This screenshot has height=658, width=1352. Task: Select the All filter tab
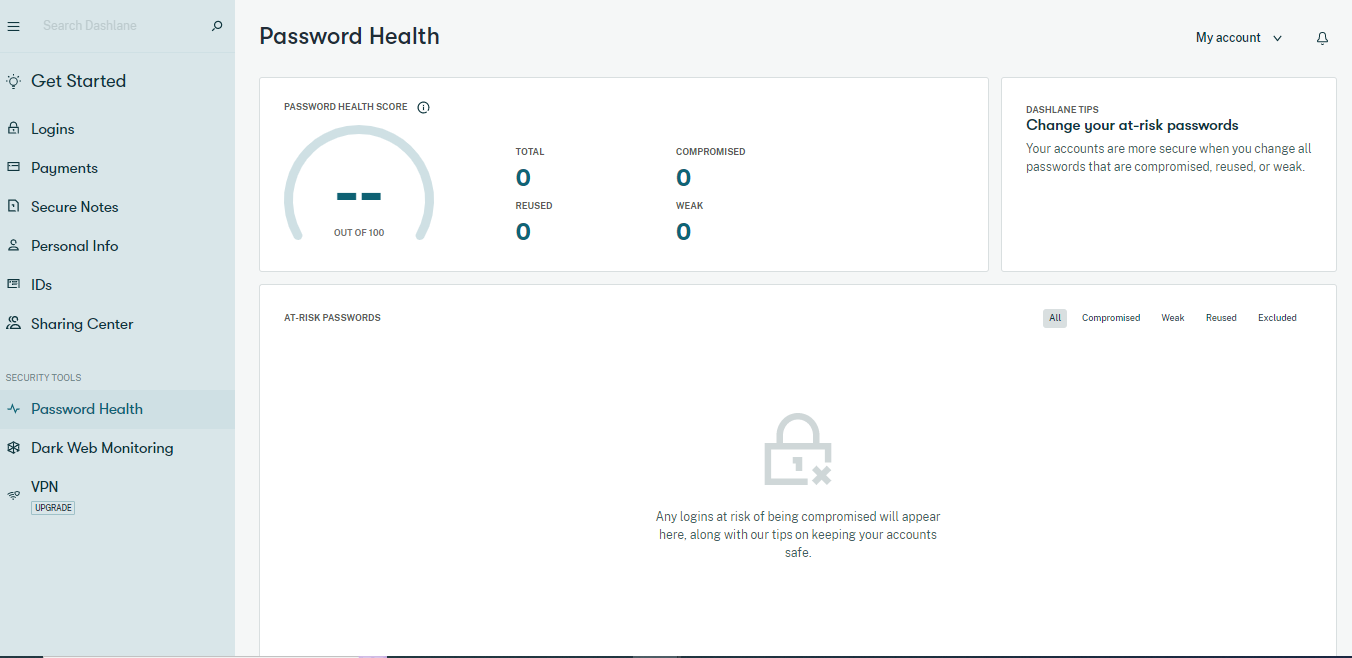pyautogui.click(x=1055, y=318)
